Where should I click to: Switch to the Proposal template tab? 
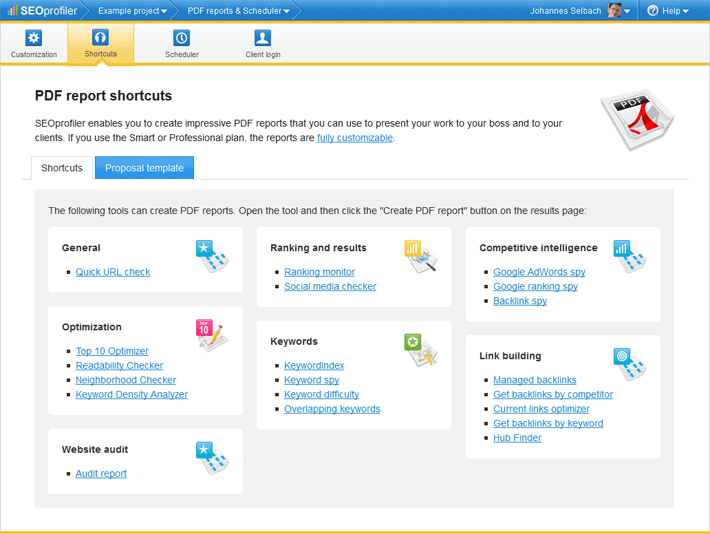[144, 168]
